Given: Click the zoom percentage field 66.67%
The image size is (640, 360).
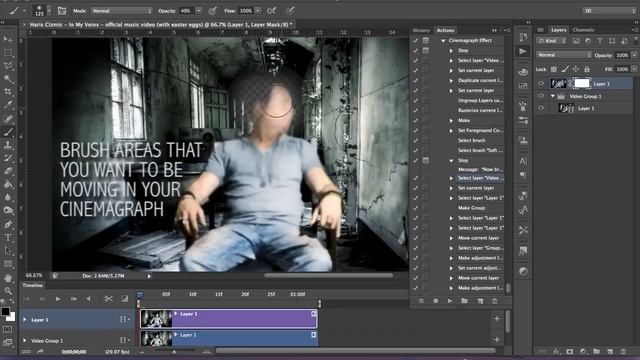Looking at the screenshot, I should [x=34, y=276].
